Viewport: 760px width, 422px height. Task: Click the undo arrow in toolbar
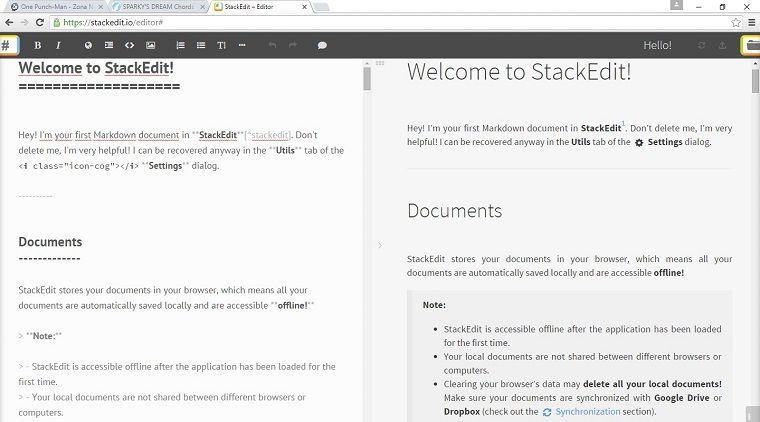[272, 46]
